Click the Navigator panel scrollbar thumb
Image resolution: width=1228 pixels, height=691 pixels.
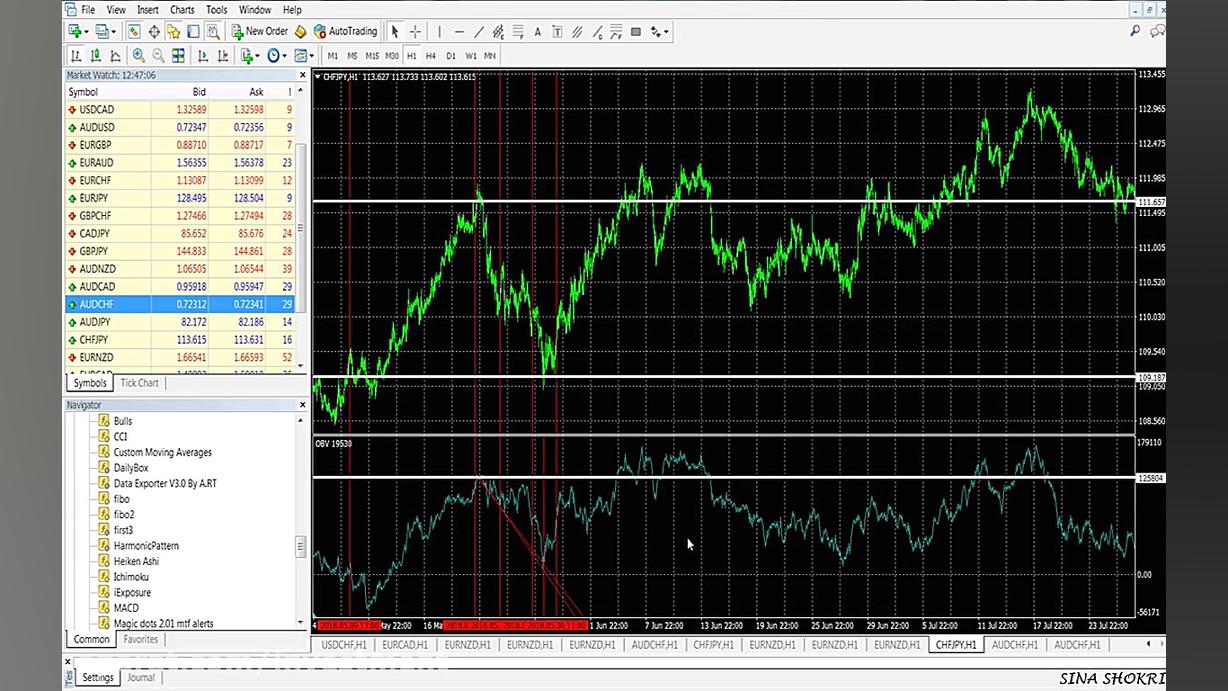[x=301, y=546]
